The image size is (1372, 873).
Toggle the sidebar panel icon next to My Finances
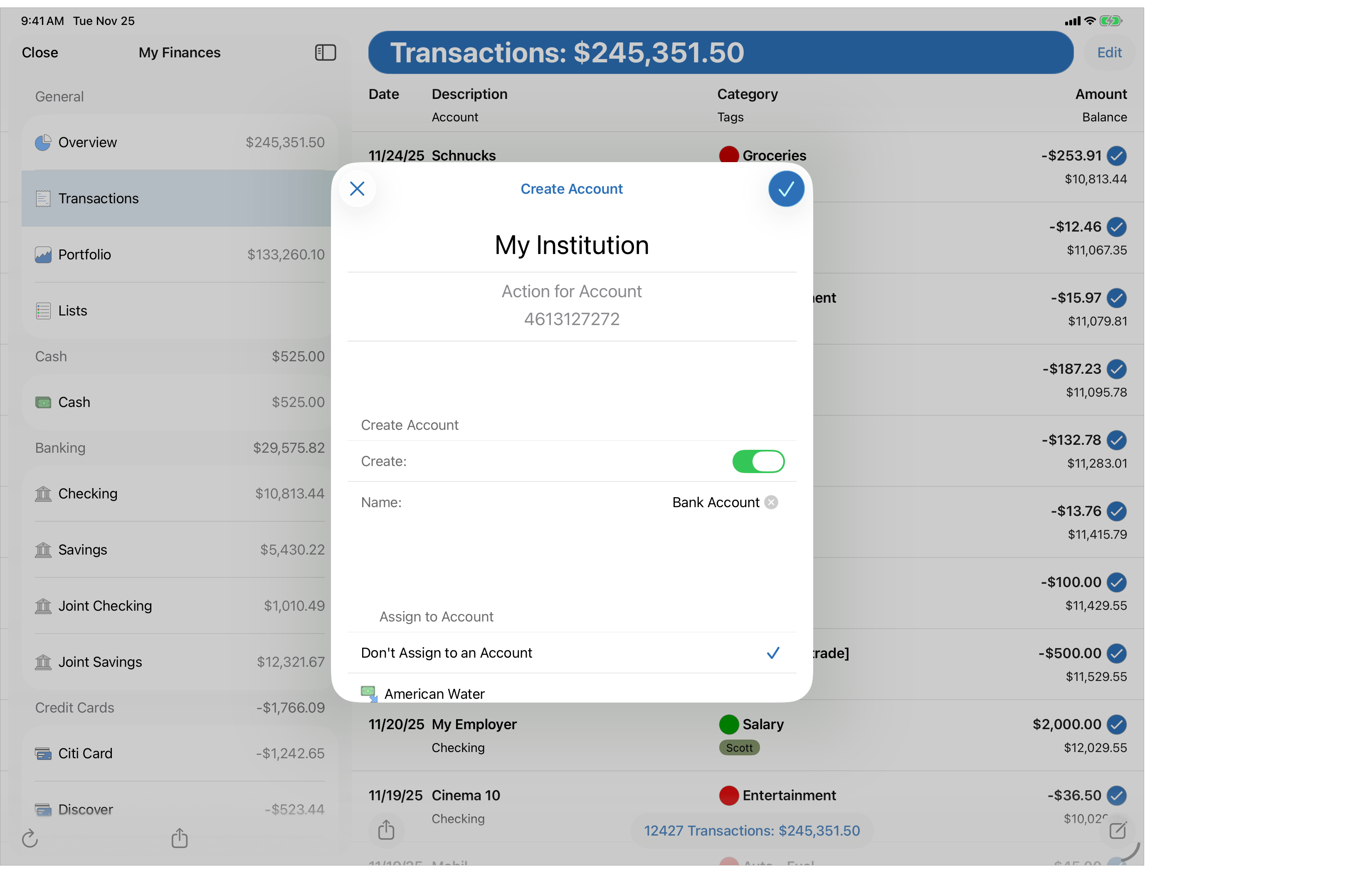click(x=325, y=52)
